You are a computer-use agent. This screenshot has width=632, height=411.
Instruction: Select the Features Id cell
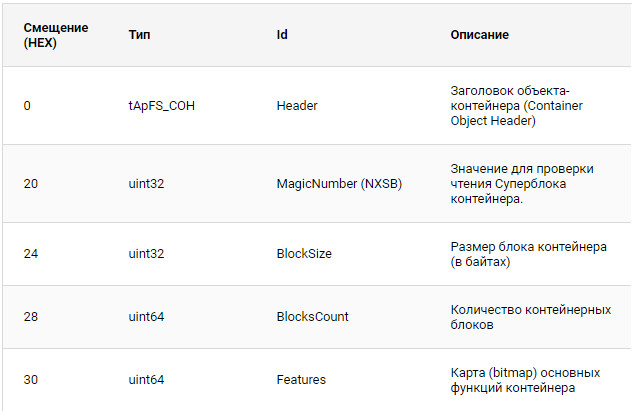coord(301,380)
